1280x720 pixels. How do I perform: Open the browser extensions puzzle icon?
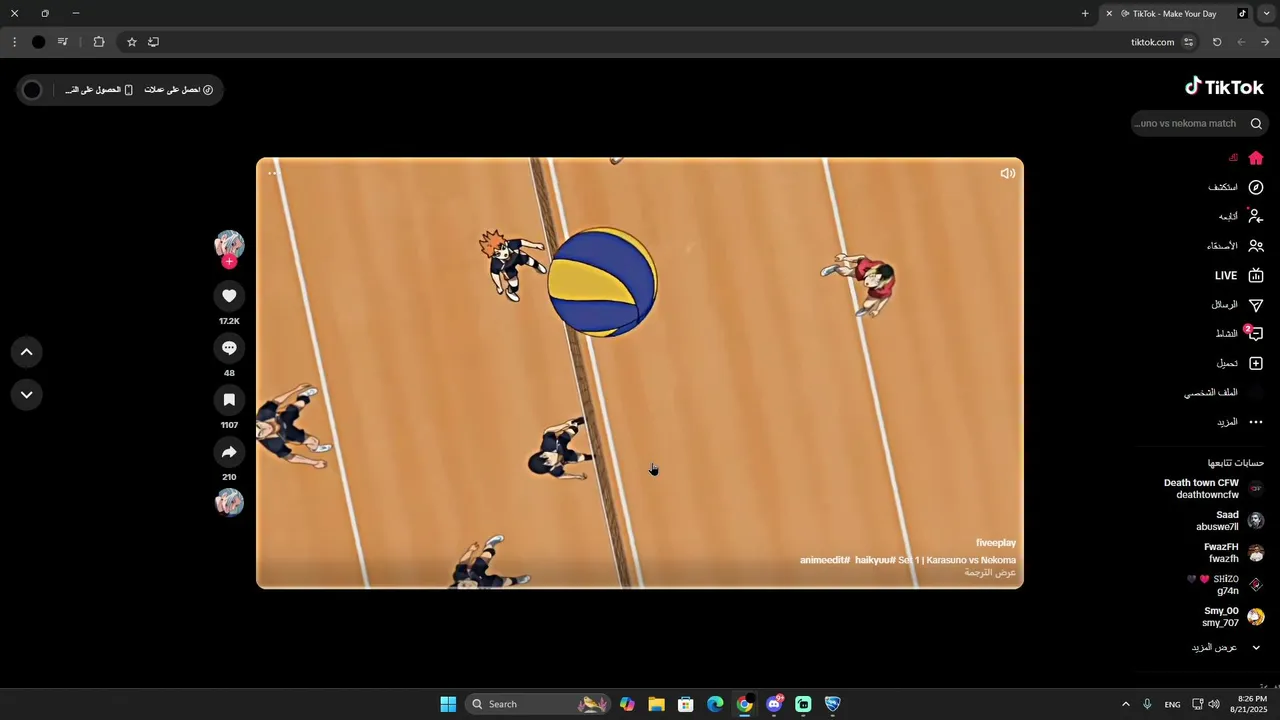point(99,42)
